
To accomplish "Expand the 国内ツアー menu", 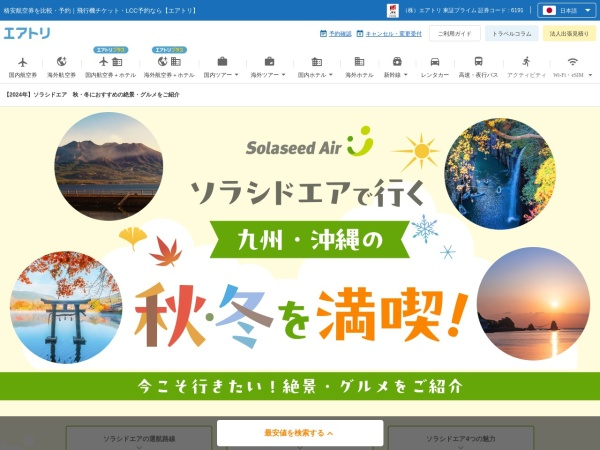I will pyautogui.click(x=236, y=75).
